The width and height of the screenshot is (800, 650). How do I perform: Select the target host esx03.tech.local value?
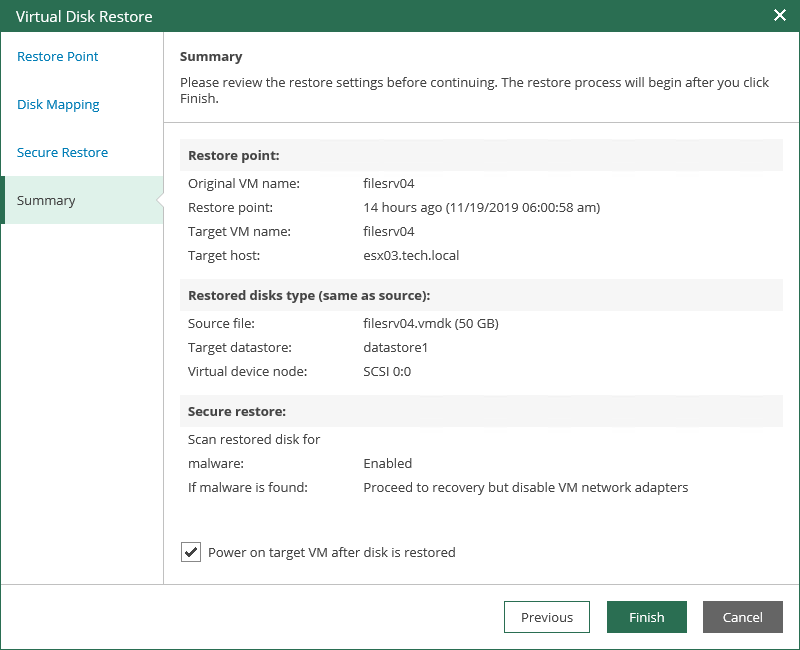(411, 255)
